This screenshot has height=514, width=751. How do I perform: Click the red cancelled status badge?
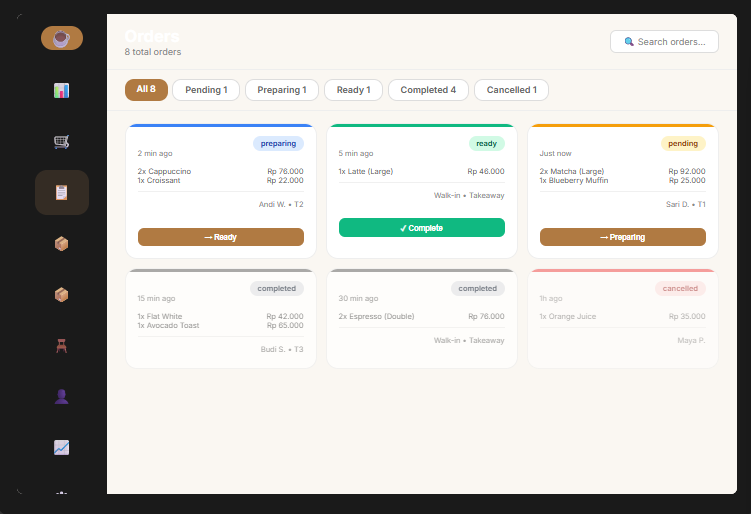coord(680,288)
